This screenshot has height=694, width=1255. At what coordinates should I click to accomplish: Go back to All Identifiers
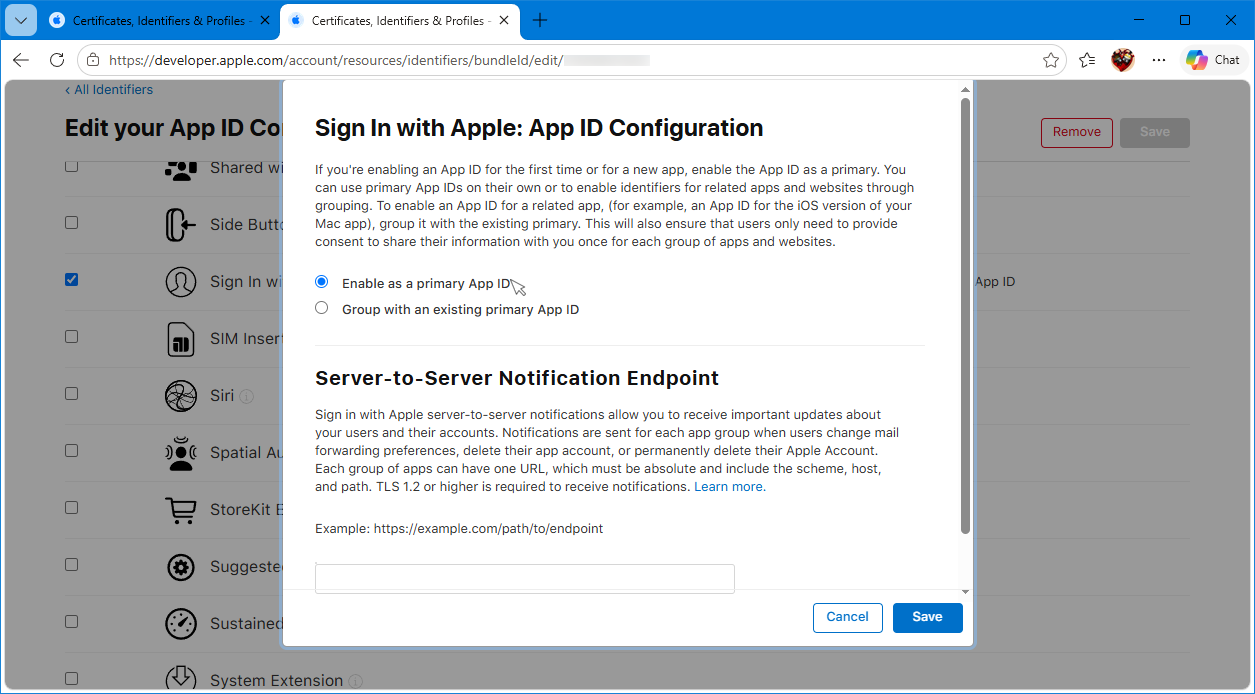pyautogui.click(x=109, y=90)
